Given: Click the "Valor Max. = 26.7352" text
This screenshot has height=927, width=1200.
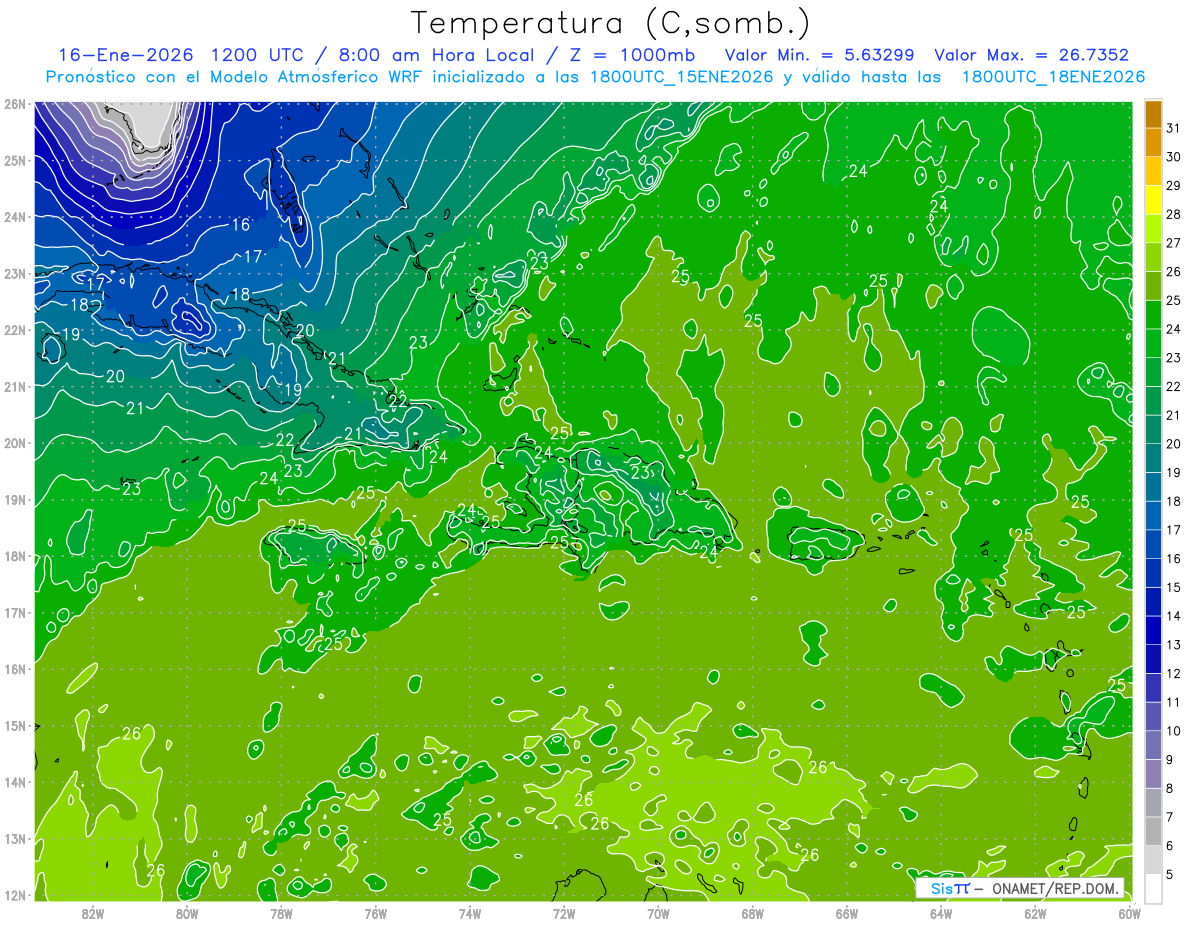Looking at the screenshot, I should pyautogui.click(x=1033, y=55).
